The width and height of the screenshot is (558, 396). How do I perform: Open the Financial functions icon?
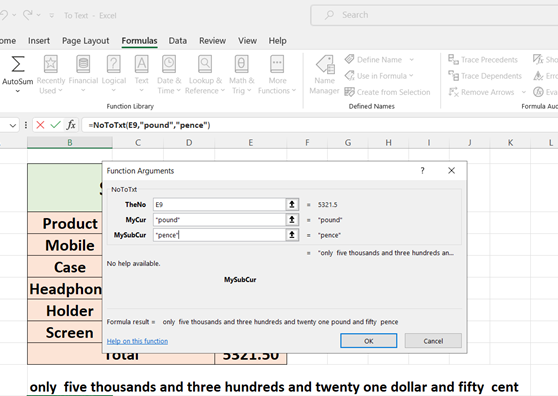pyautogui.click(x=83, y=64)
